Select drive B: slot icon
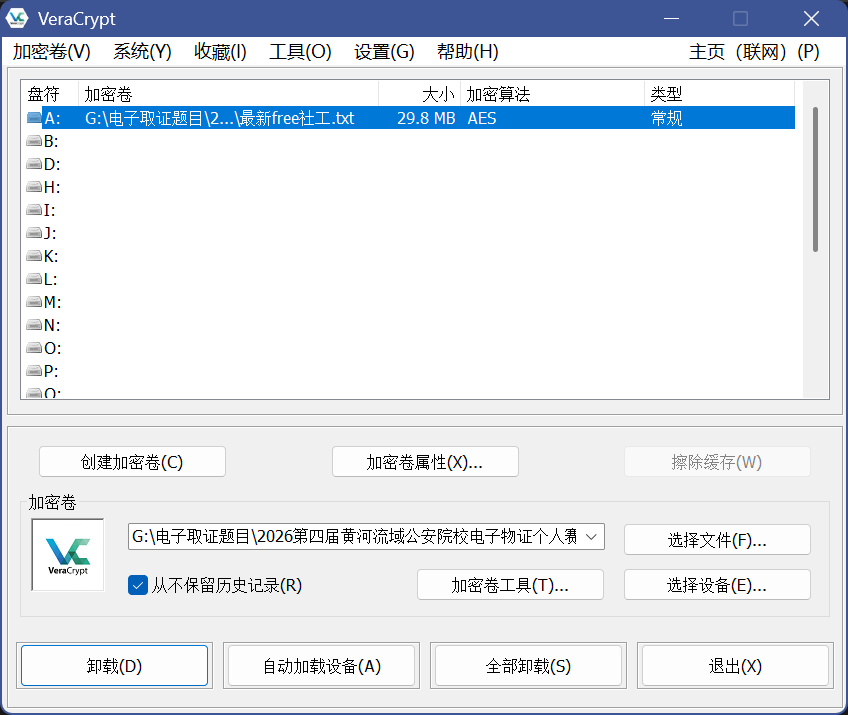 point(35,141)
